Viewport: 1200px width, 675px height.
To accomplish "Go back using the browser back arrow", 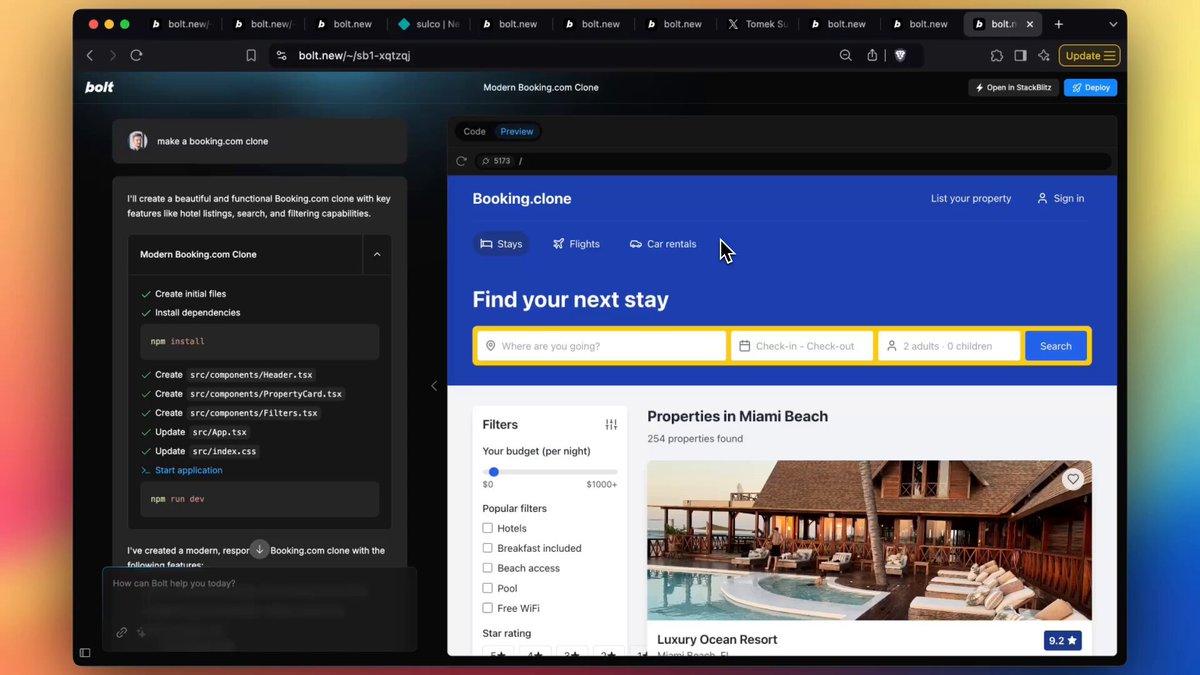I will tap(90, 56).
